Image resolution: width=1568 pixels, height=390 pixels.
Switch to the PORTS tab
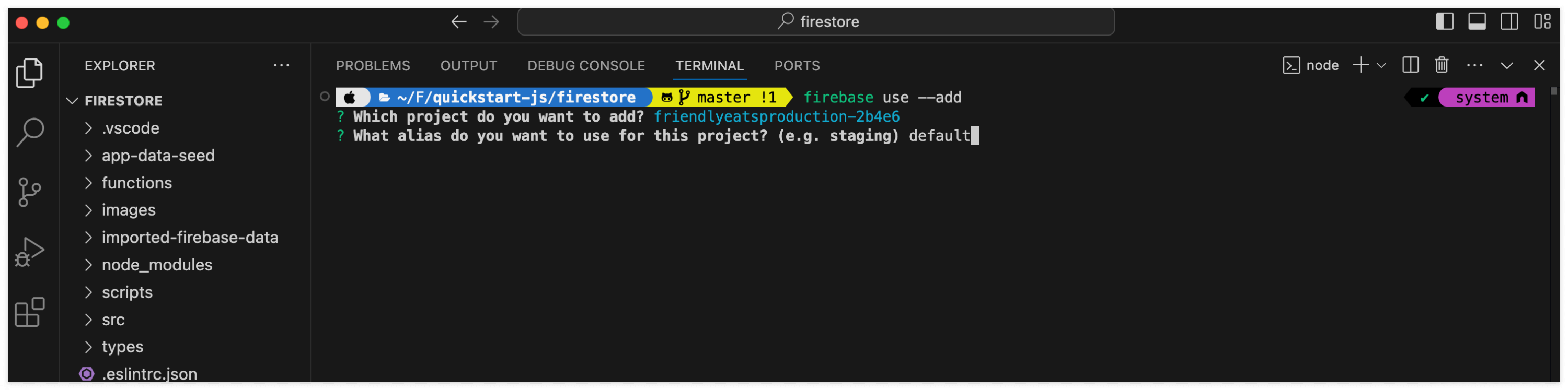(797, 65)
